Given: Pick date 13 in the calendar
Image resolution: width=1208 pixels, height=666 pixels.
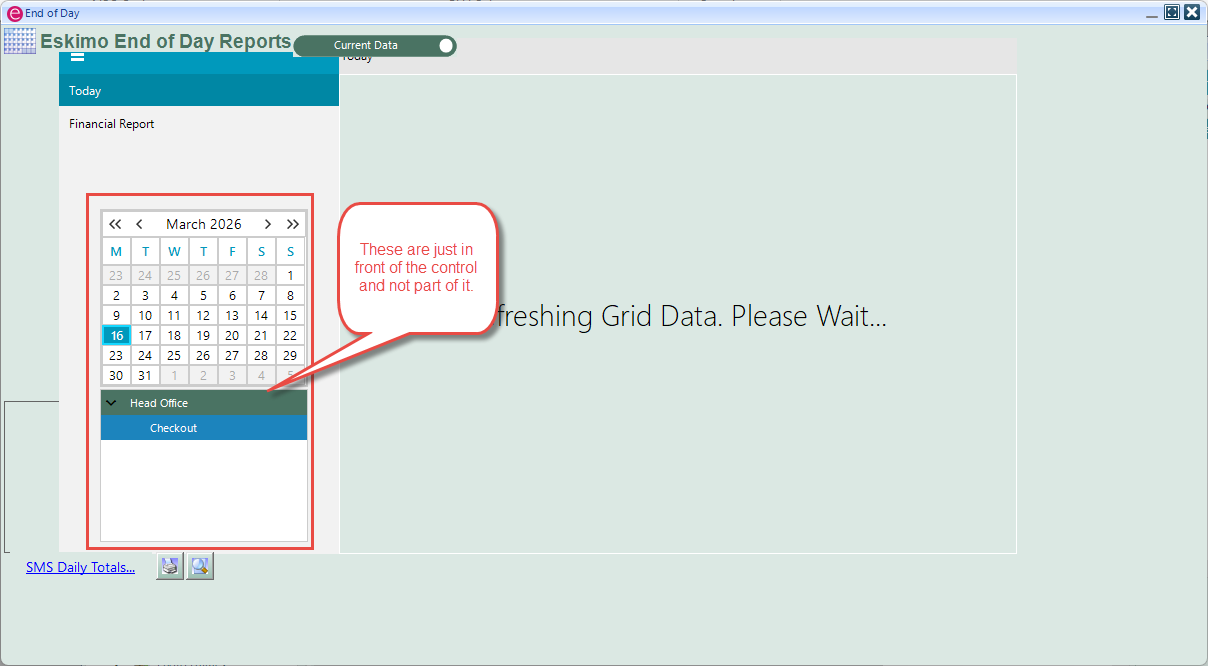Looking at the screenshot, I should [232, 315].
